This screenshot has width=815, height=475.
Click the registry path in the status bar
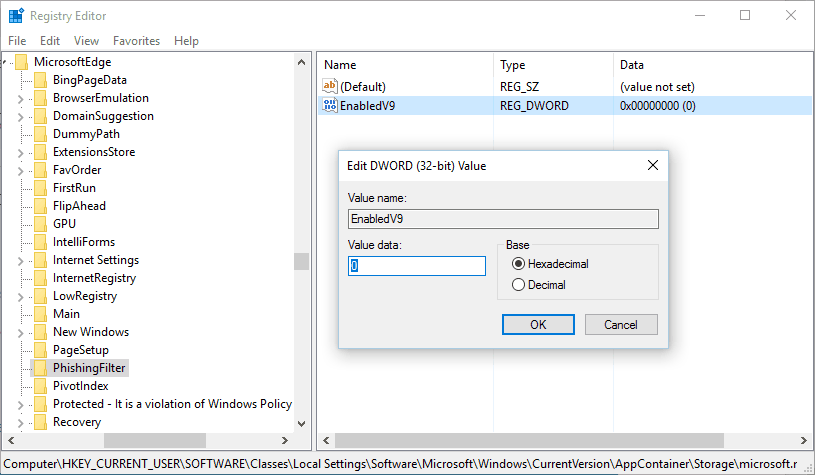pos(400,464)
